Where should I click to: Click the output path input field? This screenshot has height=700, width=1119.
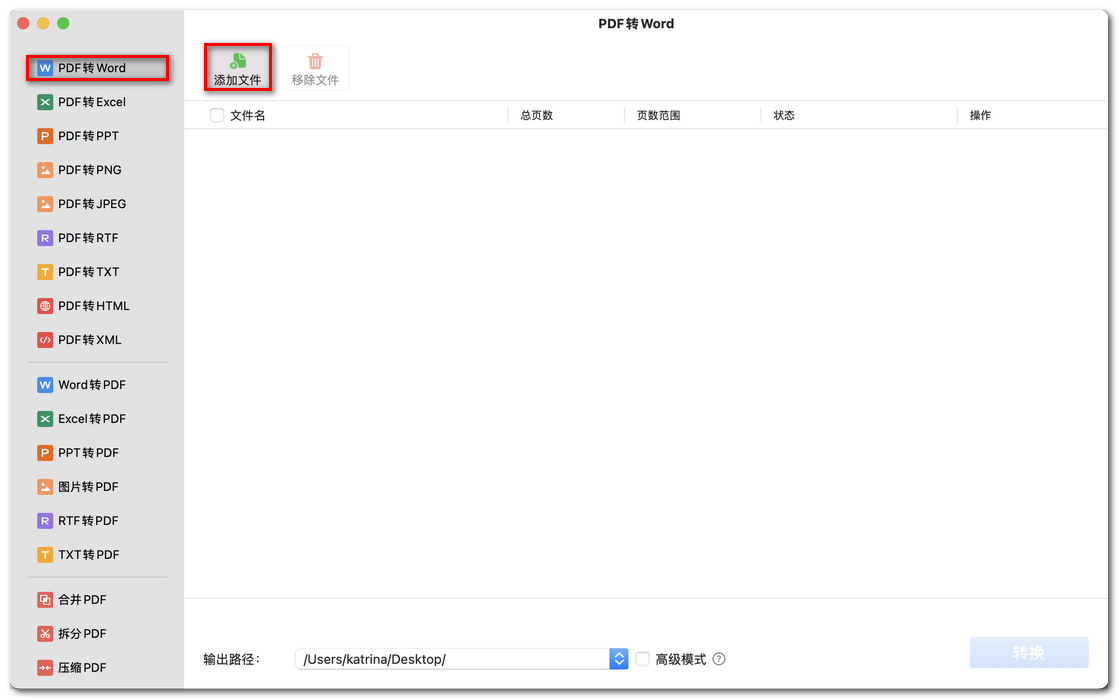click(450, 658)
